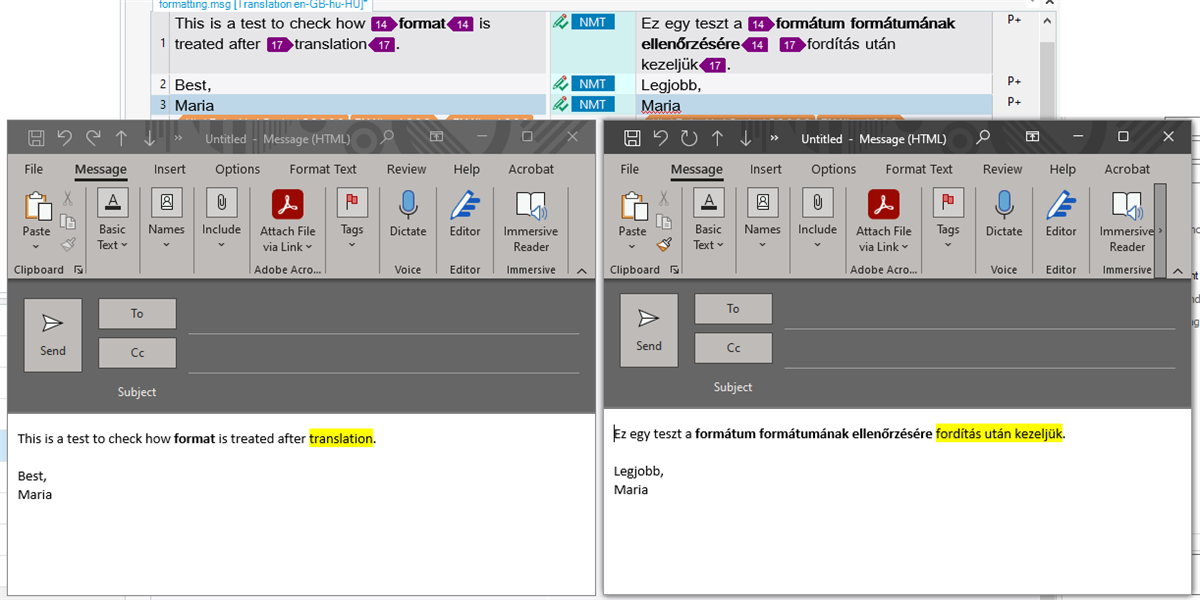Click the Paste clipboard icon in left window
Screen dimensions: 1200x600
tap(37, 206)
